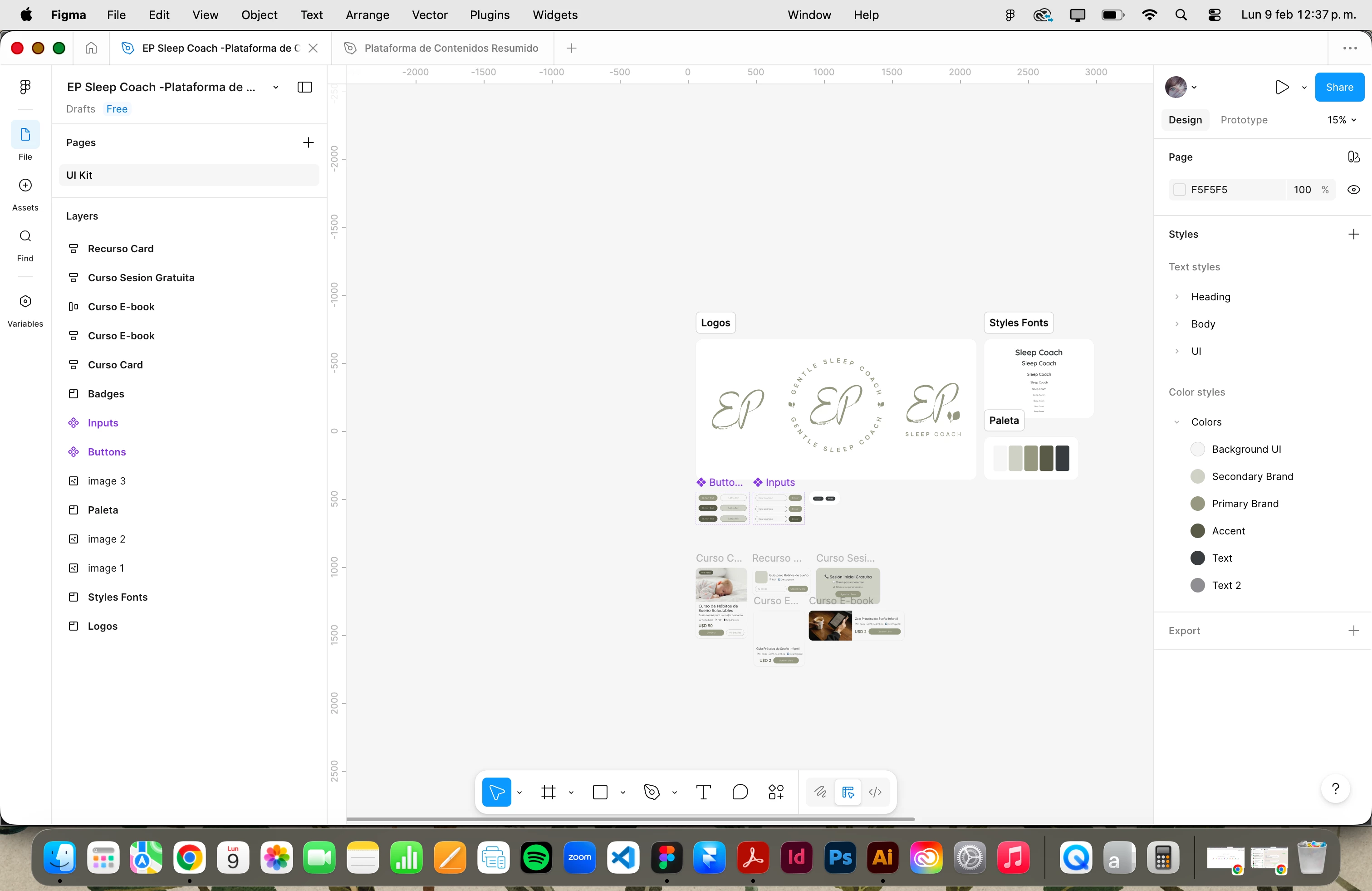Viewport: 1372px width, 891px height.
Task: Click the Find search icon
Action: [25, 236]
